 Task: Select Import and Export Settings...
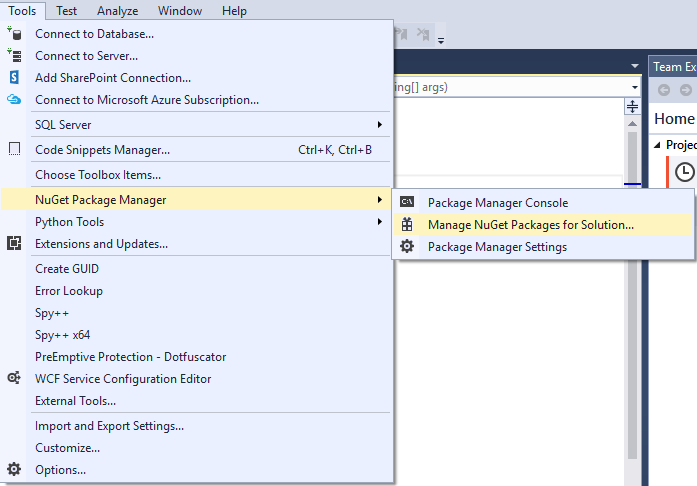click(196, 426)
